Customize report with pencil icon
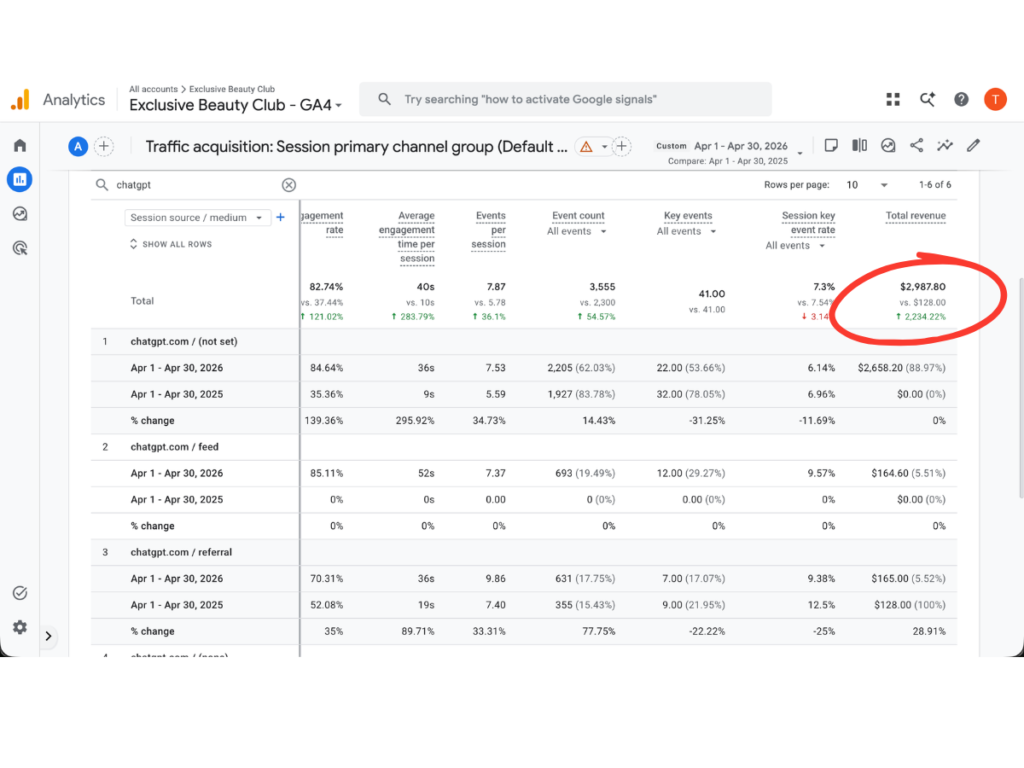This screenshot has width=1024, height=768. [x=974, y=145]
